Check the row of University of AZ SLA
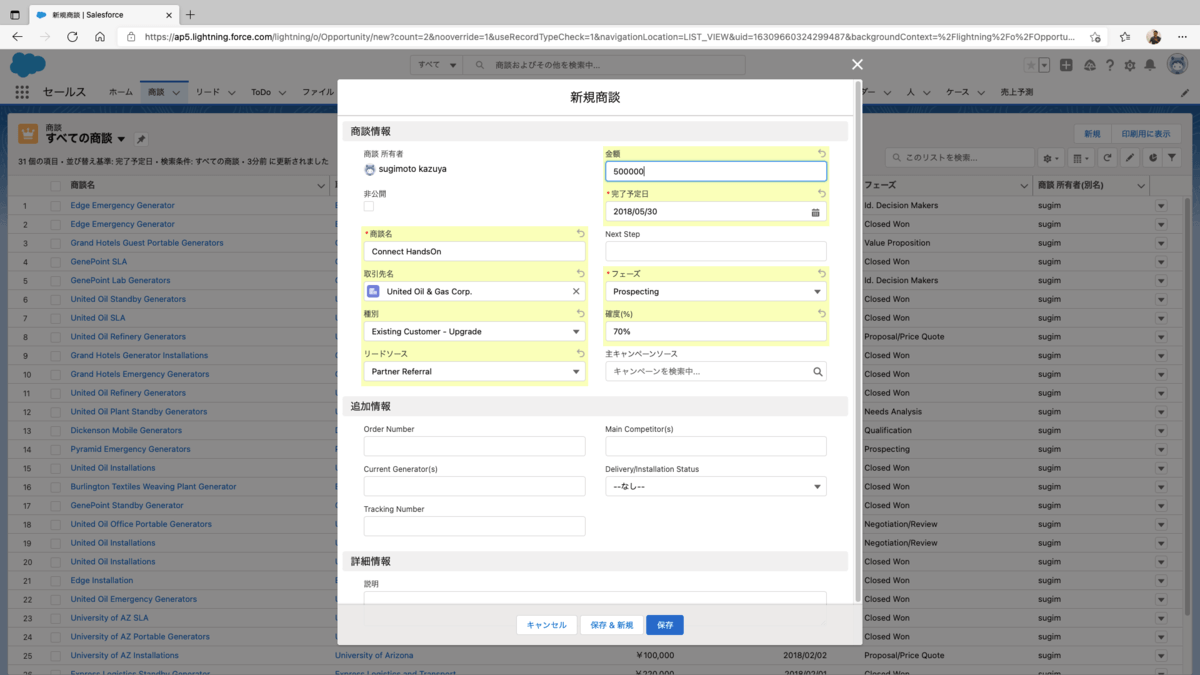Screen dimensions: 1200x675 coord(56,618)
